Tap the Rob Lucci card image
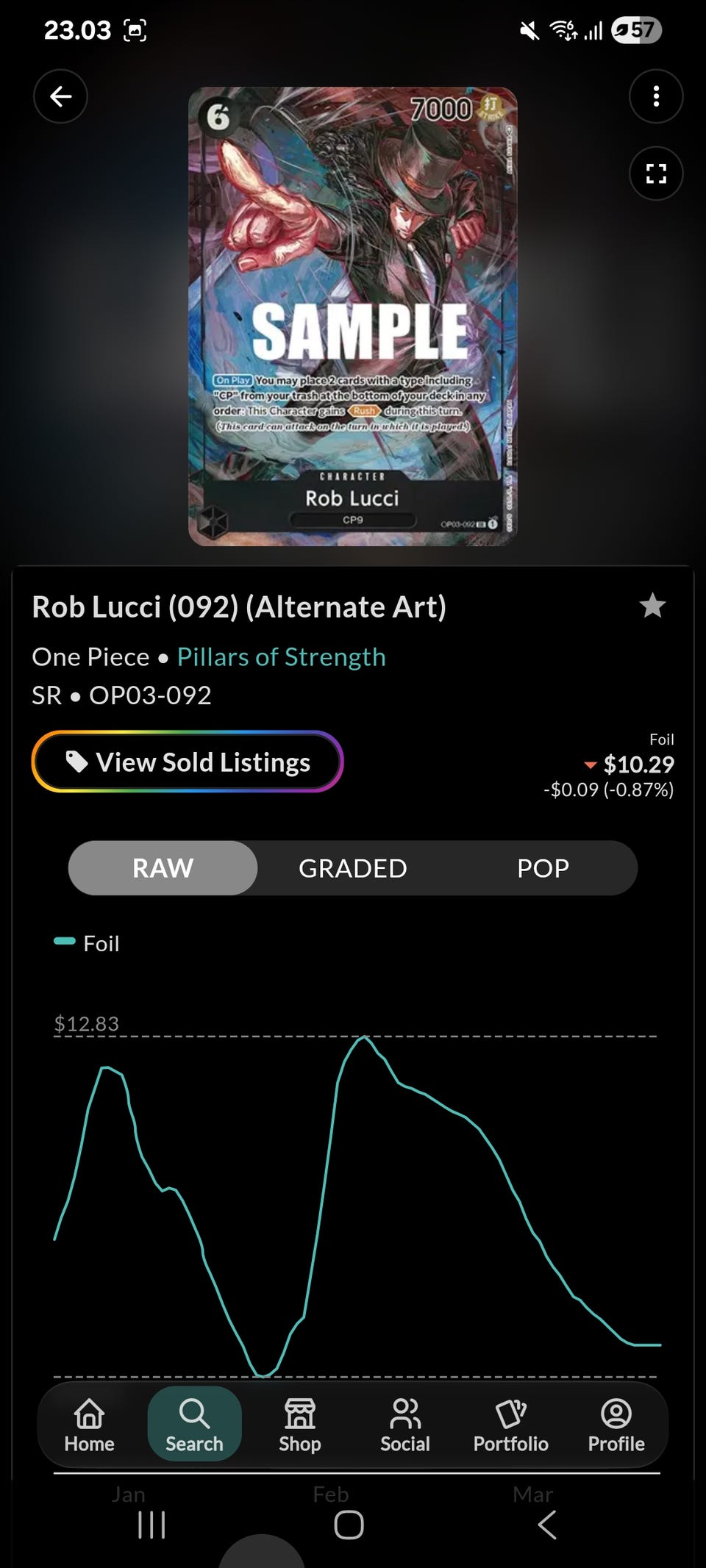Viewport: 706px width, 1568px height. coord(353,316)
